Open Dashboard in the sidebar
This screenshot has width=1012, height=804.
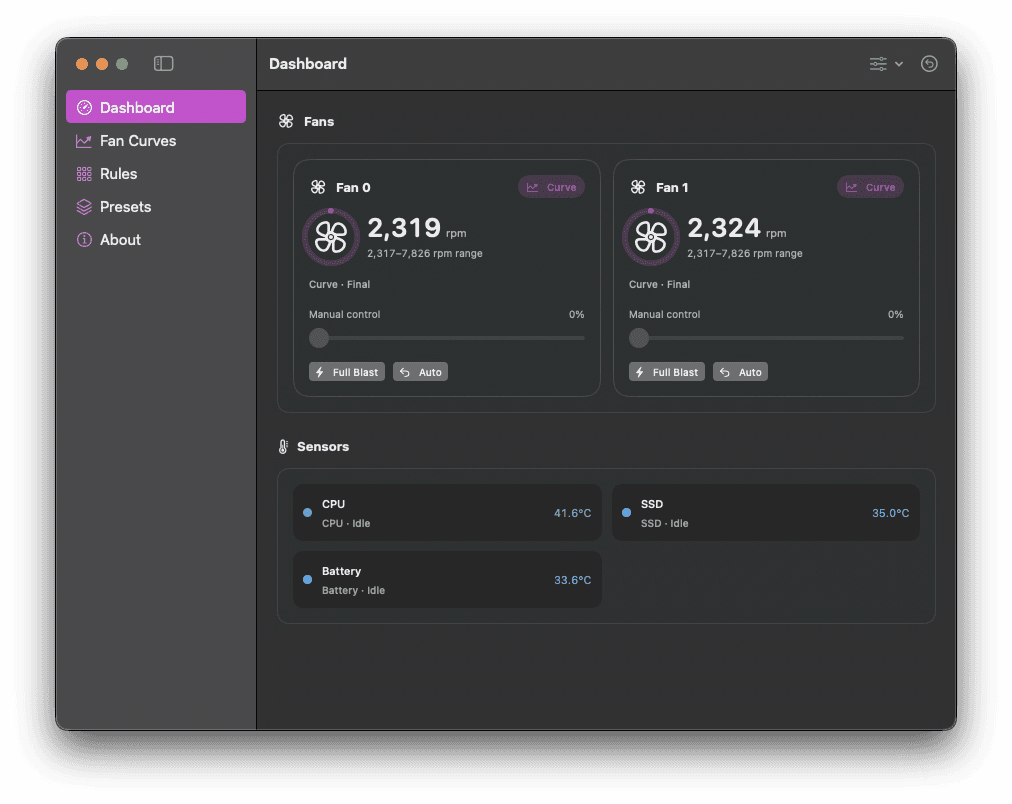[x=156, y=107]
